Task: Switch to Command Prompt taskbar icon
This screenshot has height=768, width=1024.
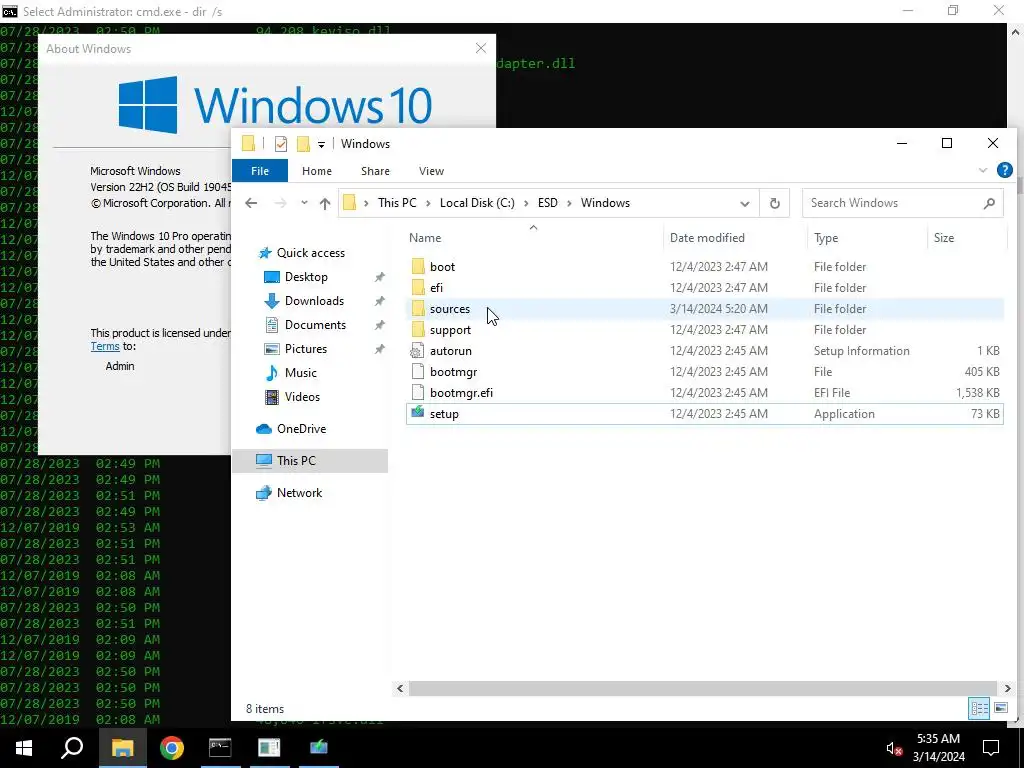Action: 220,748
